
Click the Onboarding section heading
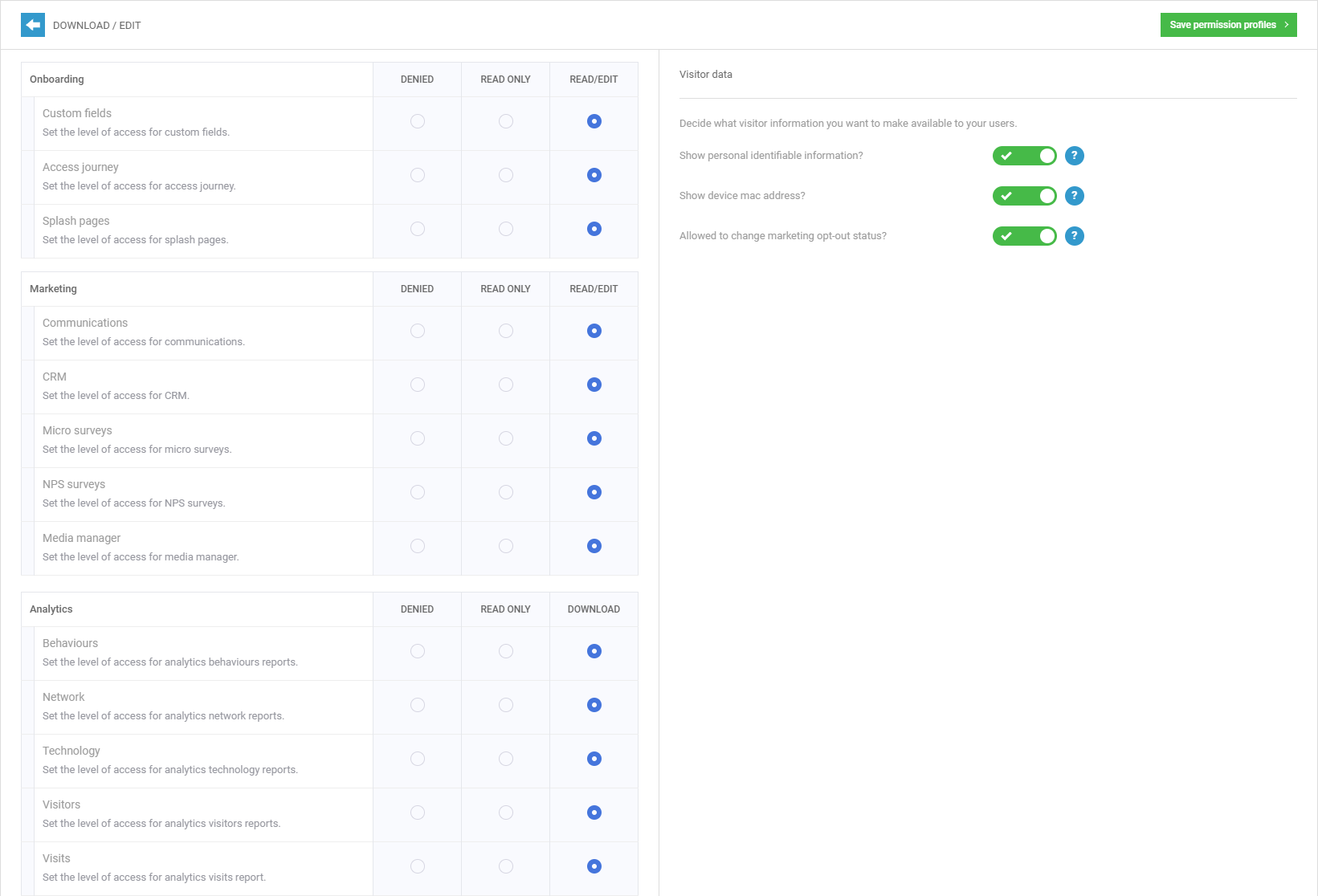(57, 79)
